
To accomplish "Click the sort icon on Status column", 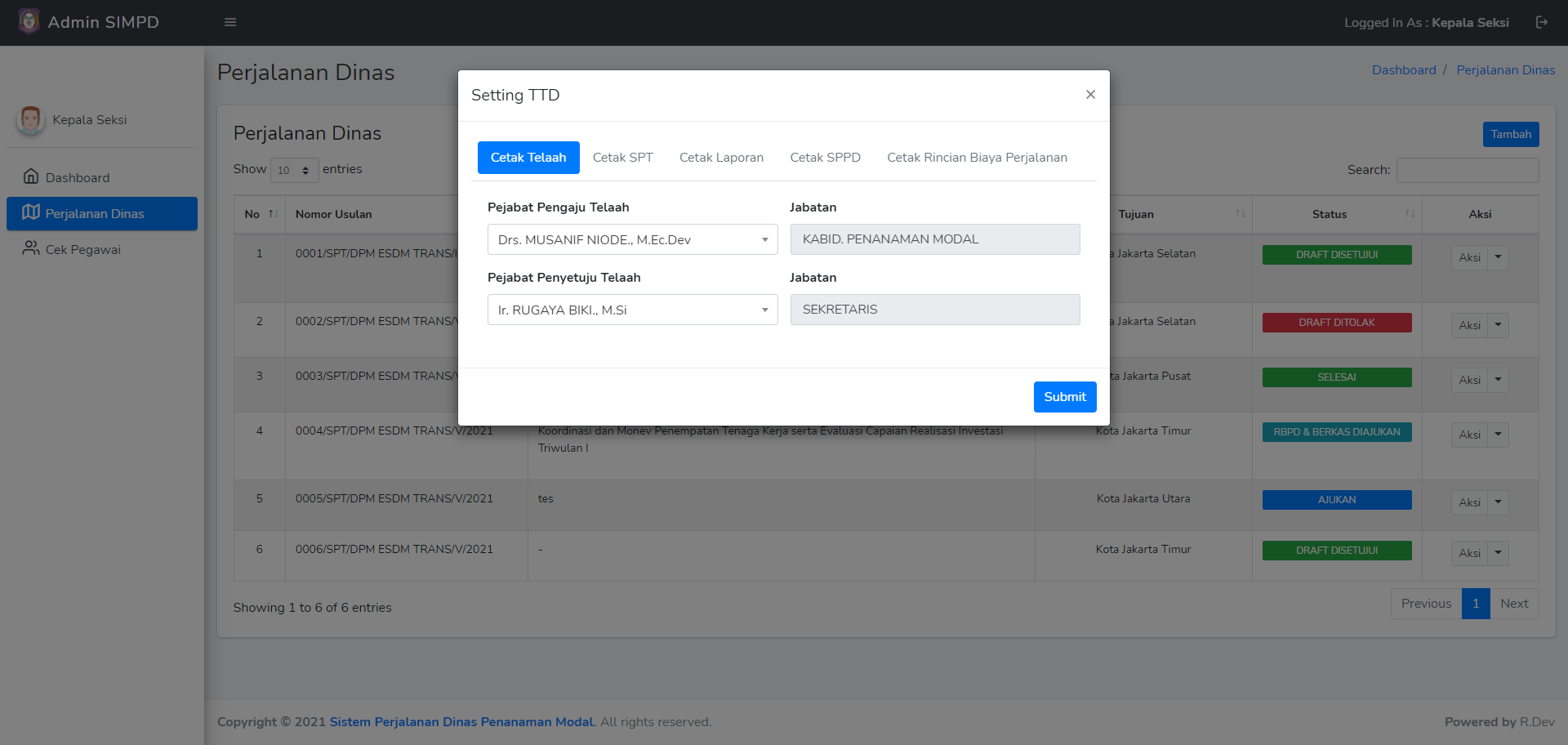I will pos(1411,214).
